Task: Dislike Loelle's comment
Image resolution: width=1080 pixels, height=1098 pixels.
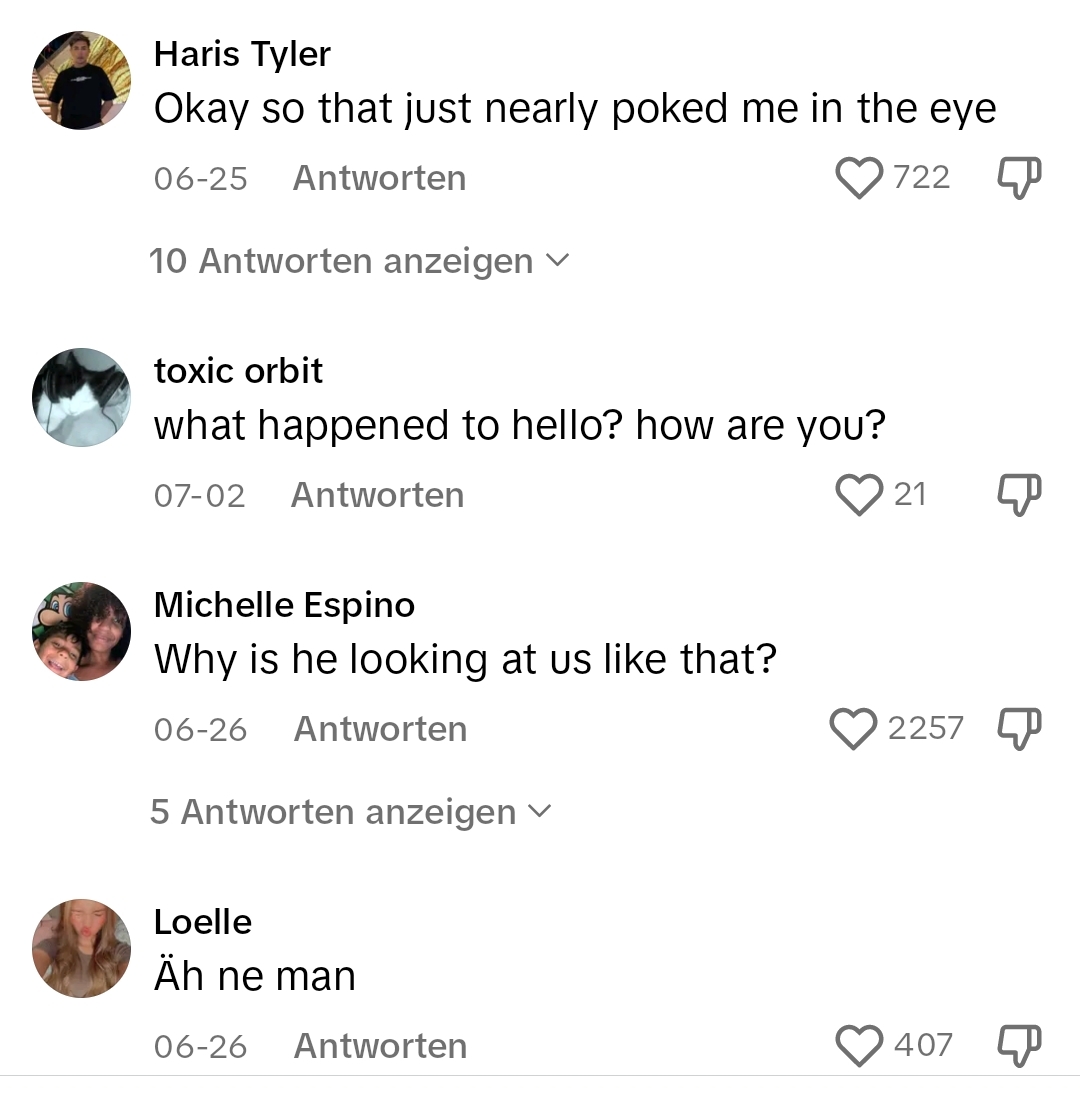Action: (x=1019, y=1045)
